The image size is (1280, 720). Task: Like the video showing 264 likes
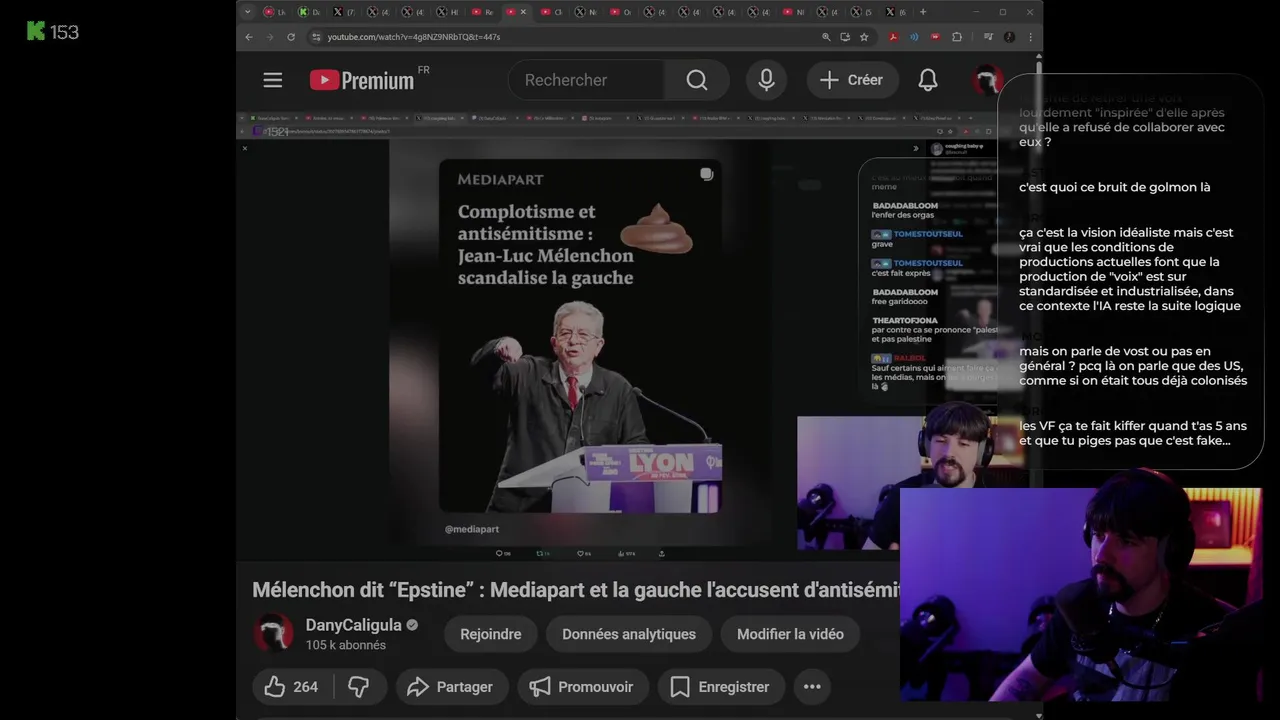pyautogui.click(x=292, y=687)
